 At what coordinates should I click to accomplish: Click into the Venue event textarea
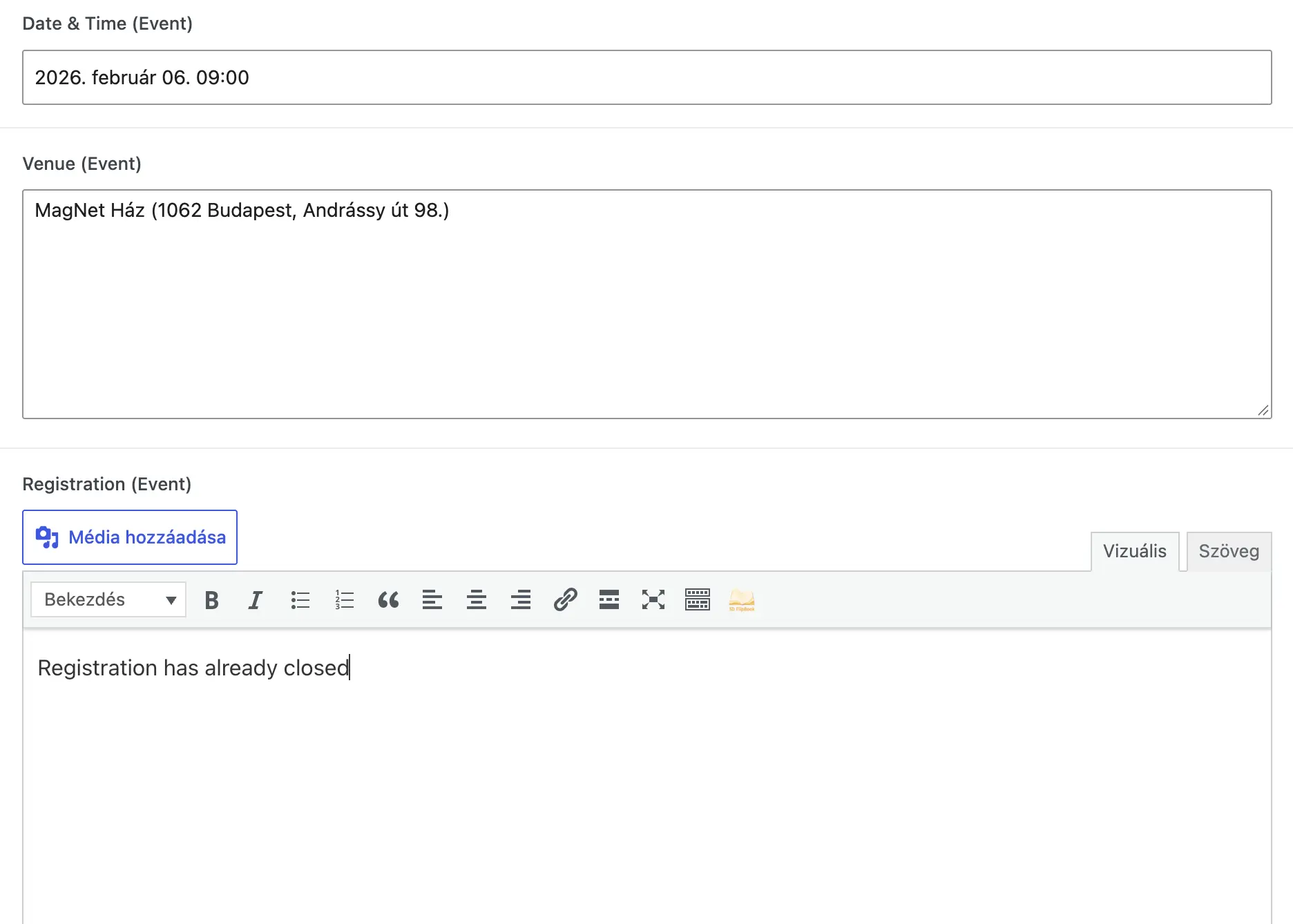646,304
